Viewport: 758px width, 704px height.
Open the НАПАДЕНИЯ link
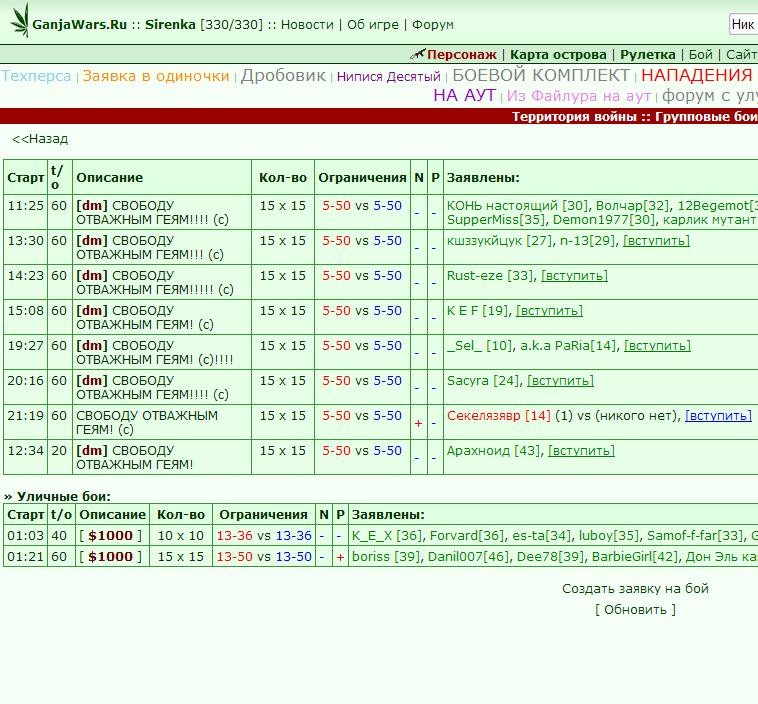[x=697, y=75]
